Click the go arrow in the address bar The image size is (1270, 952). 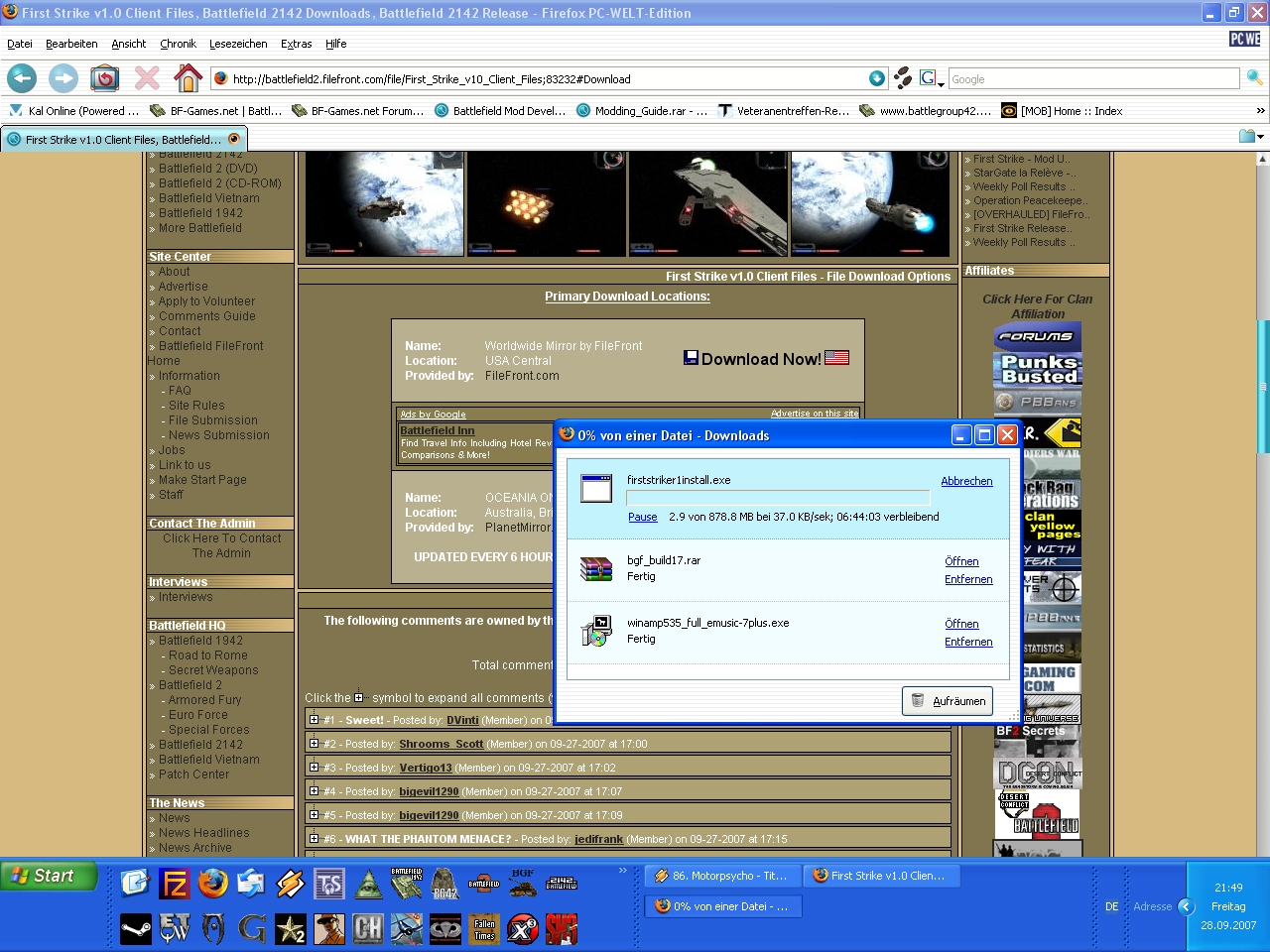pyautogui.click(x=877, y=78)
